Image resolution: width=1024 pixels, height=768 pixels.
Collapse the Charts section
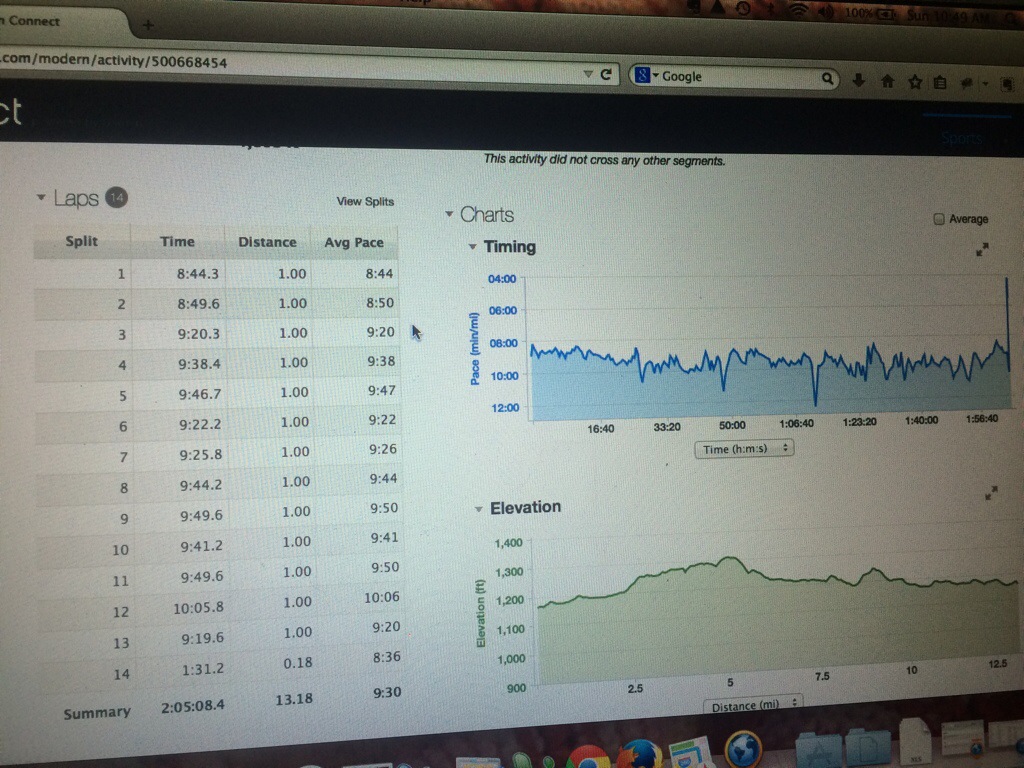(448, 214)
